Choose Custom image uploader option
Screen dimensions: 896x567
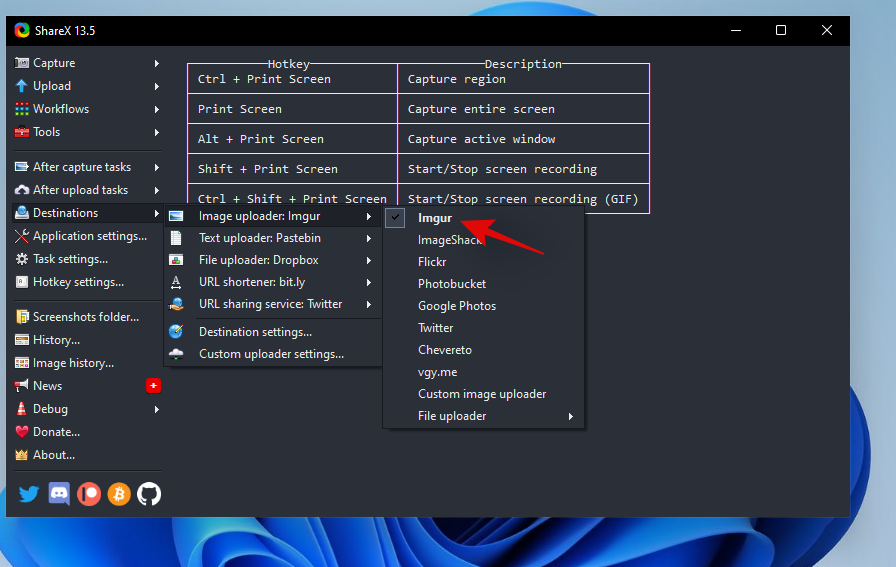482,394
